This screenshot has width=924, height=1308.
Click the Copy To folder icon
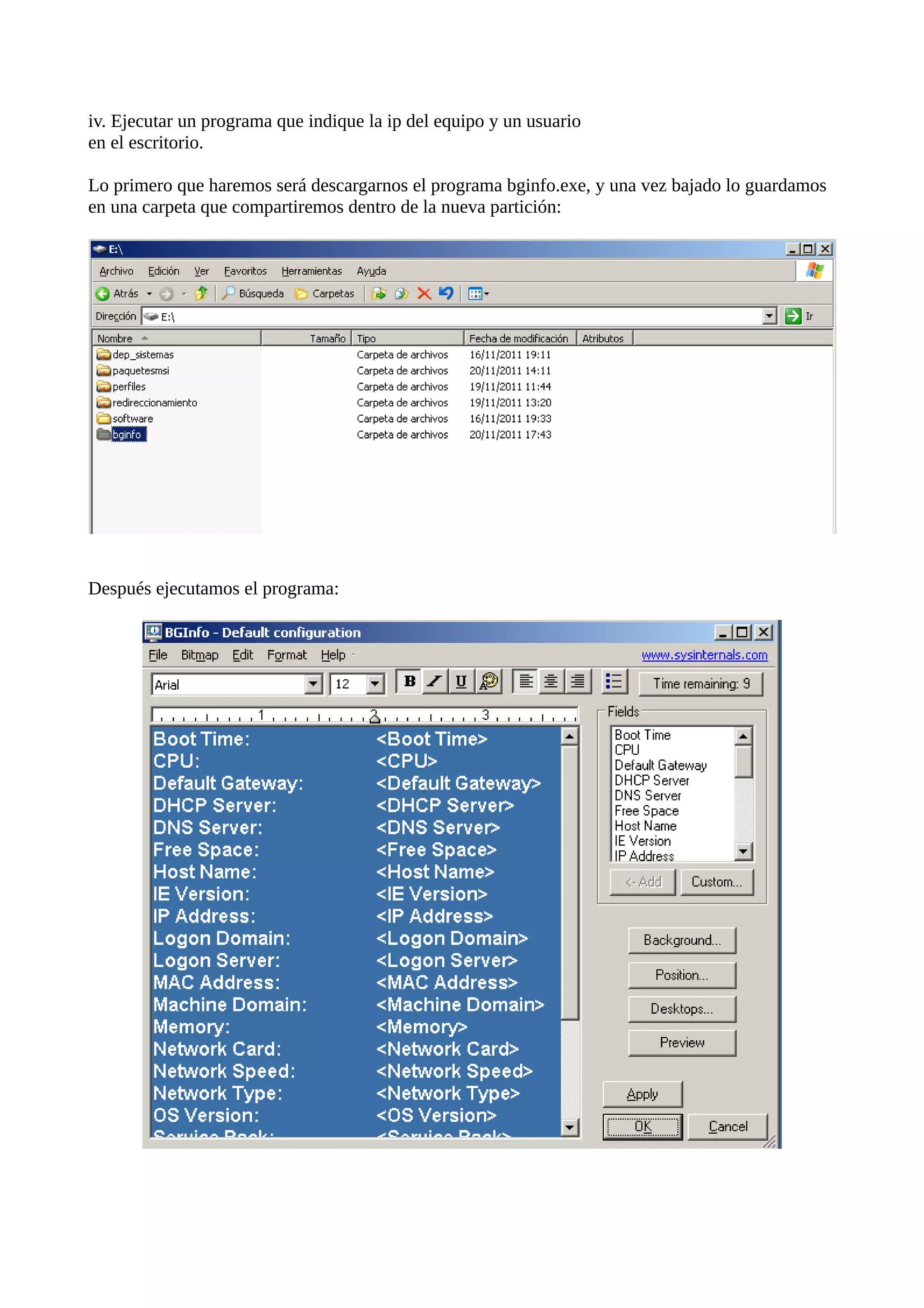point(402,293)
